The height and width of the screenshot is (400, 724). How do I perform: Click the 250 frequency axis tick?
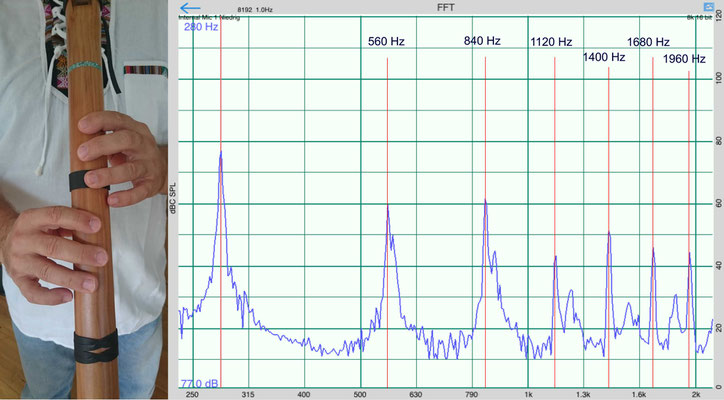(192, 394)
